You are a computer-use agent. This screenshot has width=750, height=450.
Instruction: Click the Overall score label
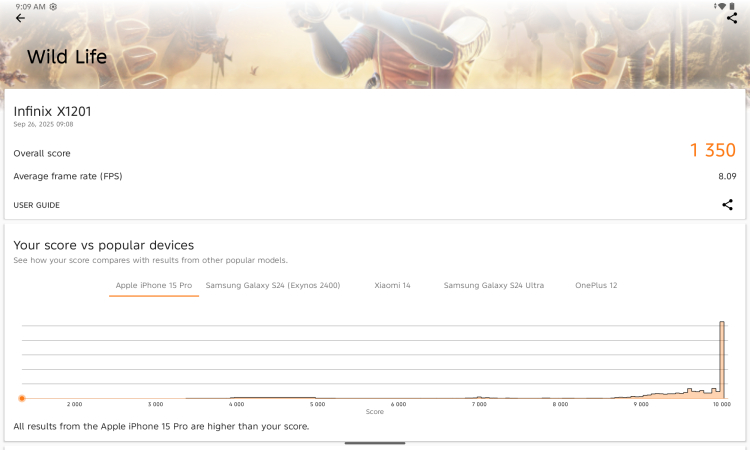tap(42, 154)
